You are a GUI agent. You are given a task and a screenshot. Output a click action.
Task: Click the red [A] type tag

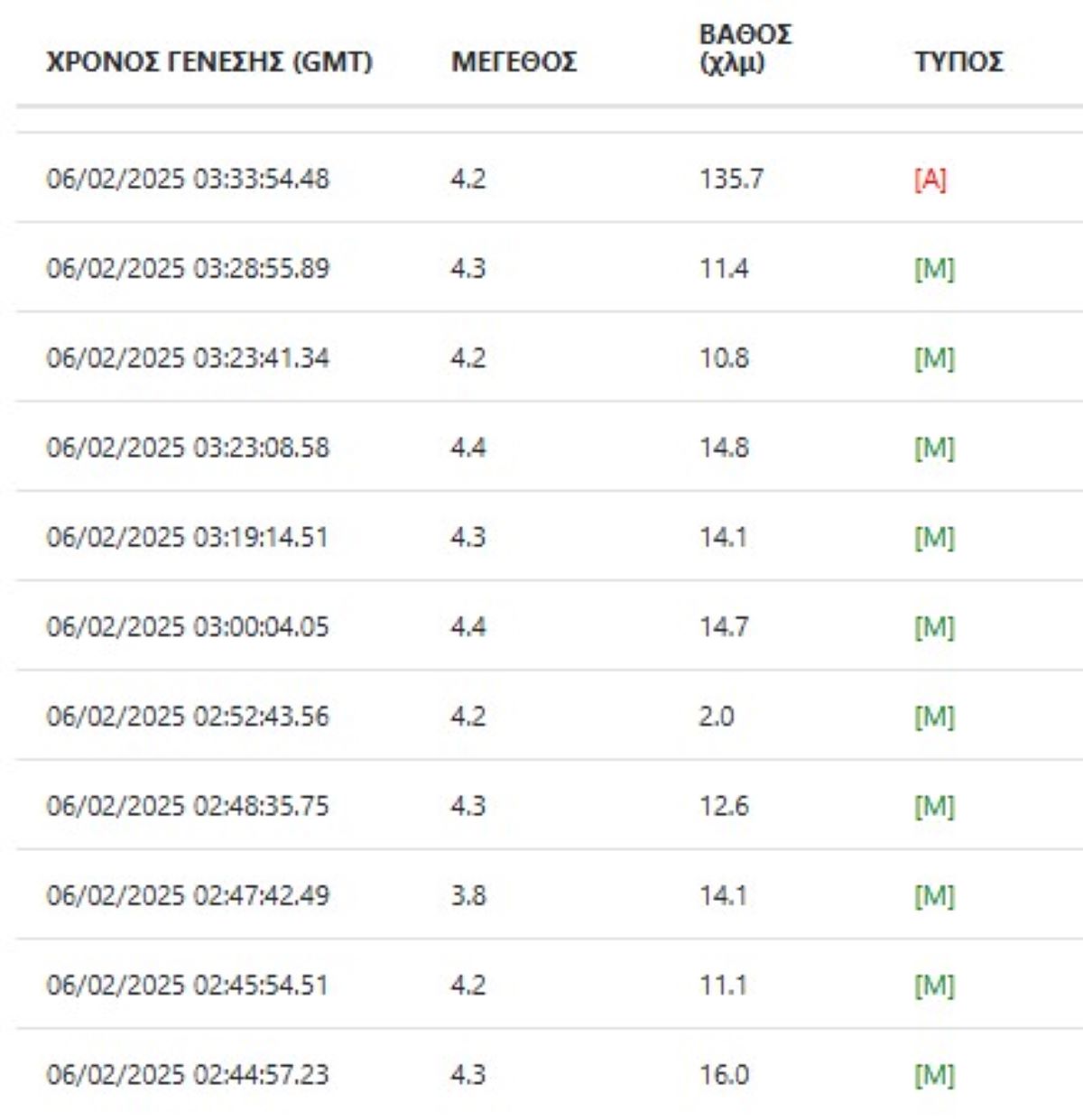930,180
